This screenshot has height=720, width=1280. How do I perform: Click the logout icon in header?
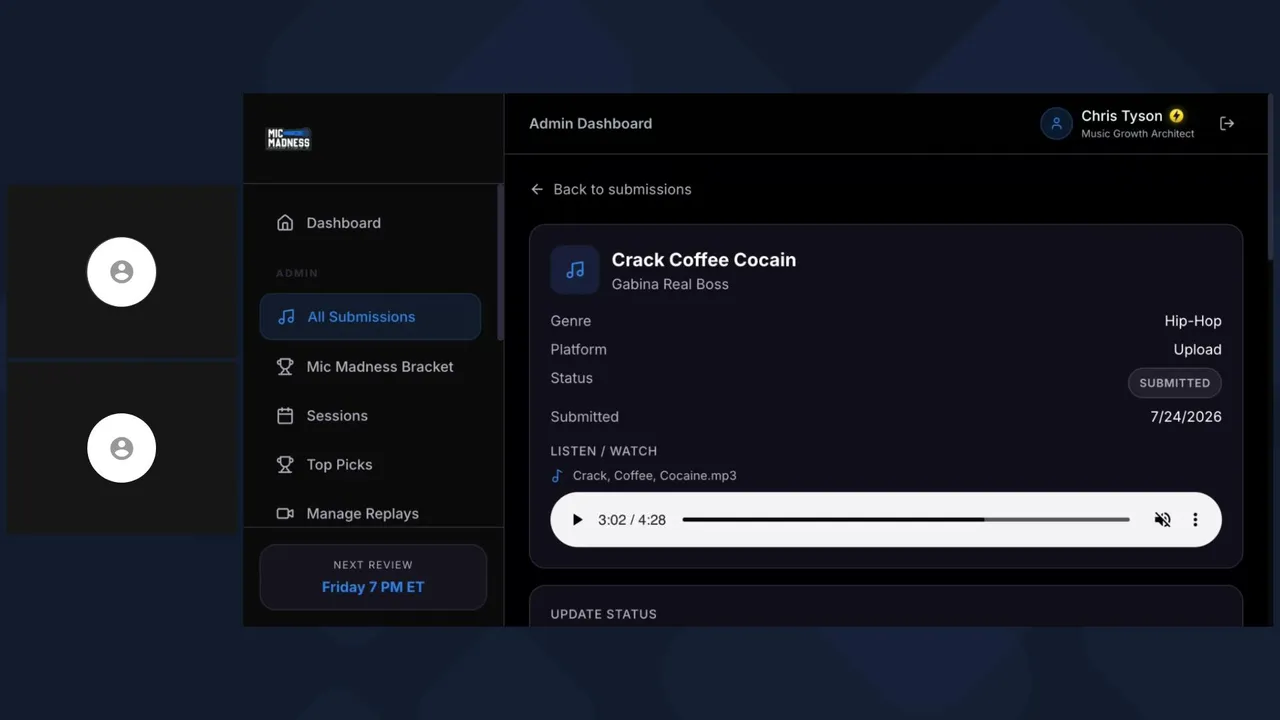[1227, 123]
